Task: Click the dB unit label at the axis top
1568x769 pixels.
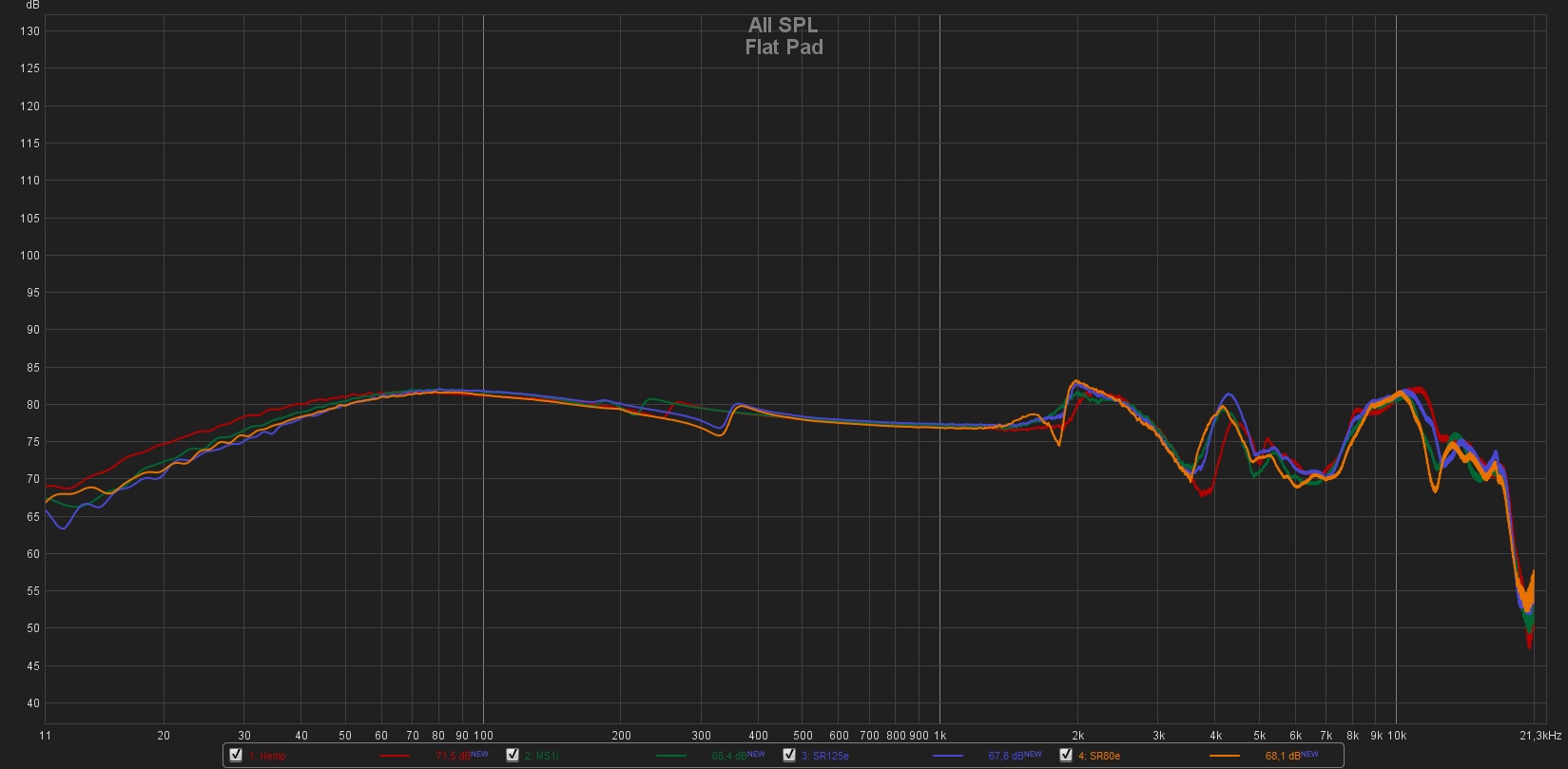Action: click(33, 5)
